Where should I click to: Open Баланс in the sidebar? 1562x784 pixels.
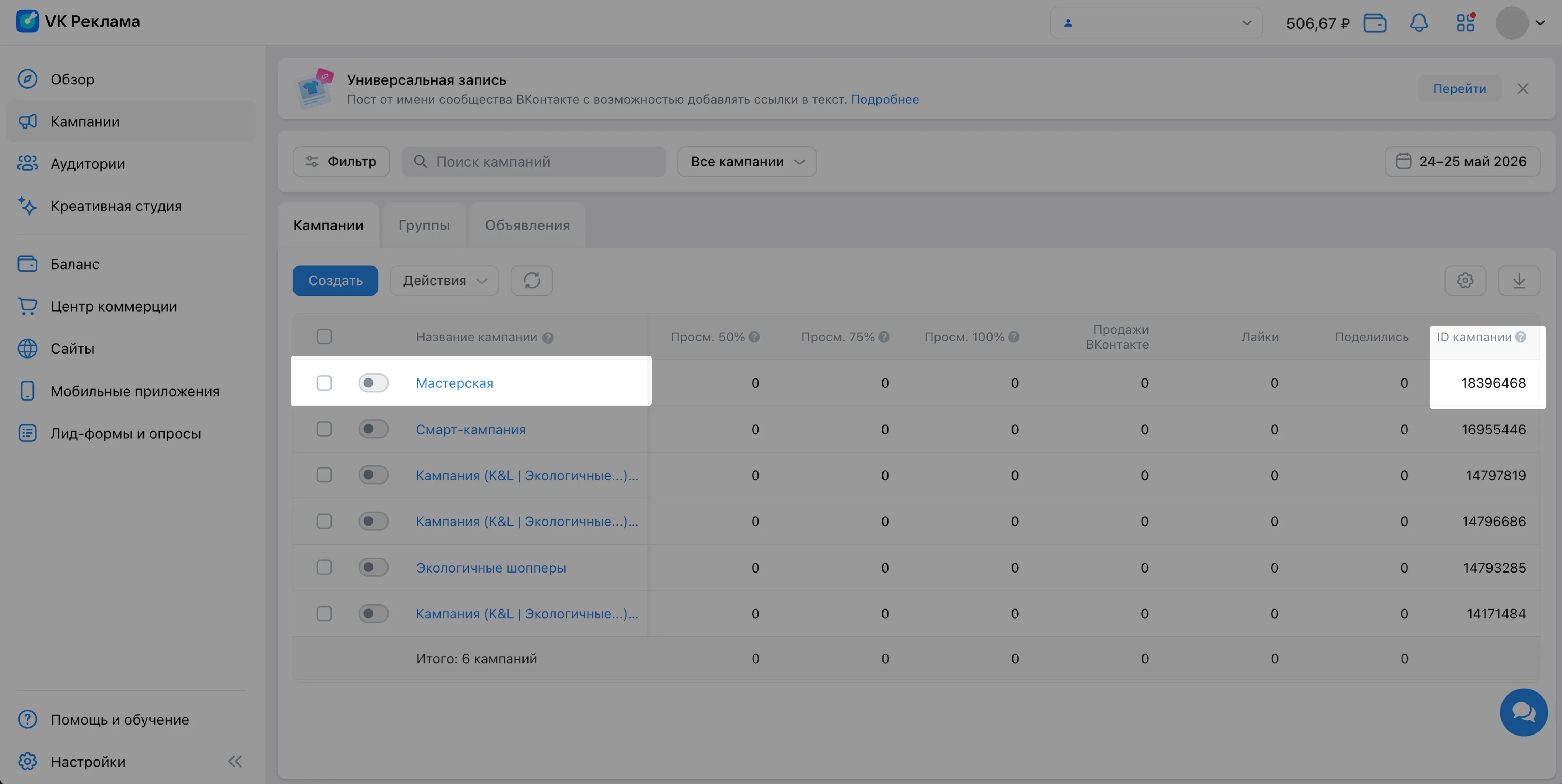(131, 265)
